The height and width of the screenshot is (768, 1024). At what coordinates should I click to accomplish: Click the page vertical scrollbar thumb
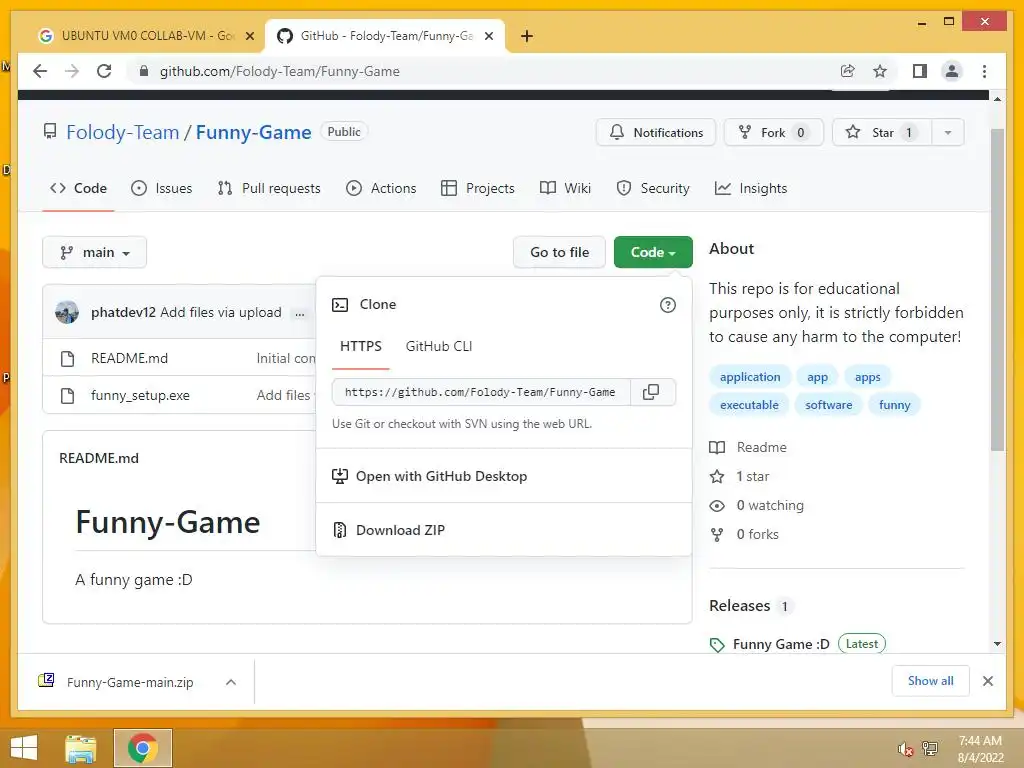997,291
